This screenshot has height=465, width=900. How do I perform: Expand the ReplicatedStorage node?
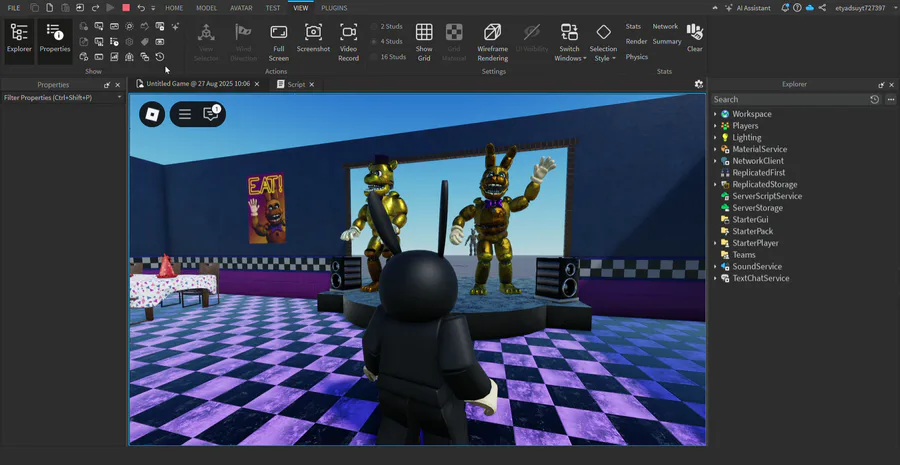coord(715,184)
